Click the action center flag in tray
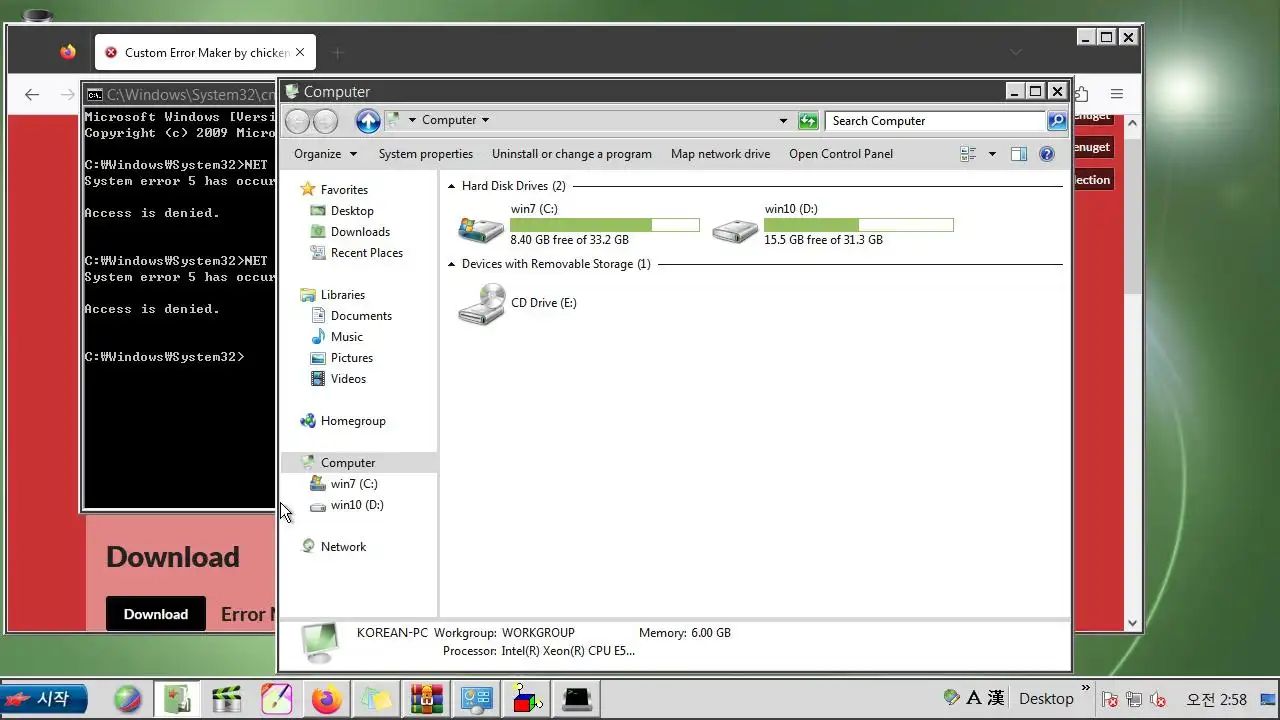This screenshot has width=1280, height=720. pos(1109,699)
